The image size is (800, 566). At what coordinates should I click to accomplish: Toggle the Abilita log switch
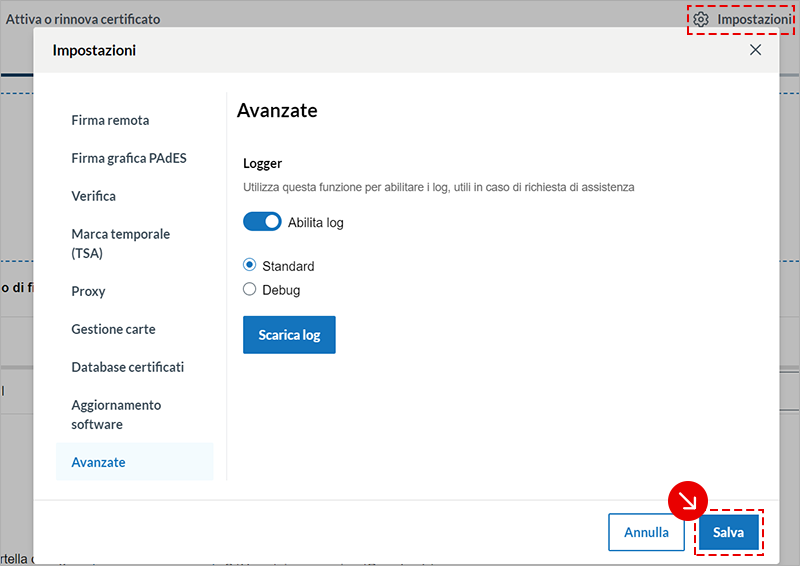[x=262, y=222]
